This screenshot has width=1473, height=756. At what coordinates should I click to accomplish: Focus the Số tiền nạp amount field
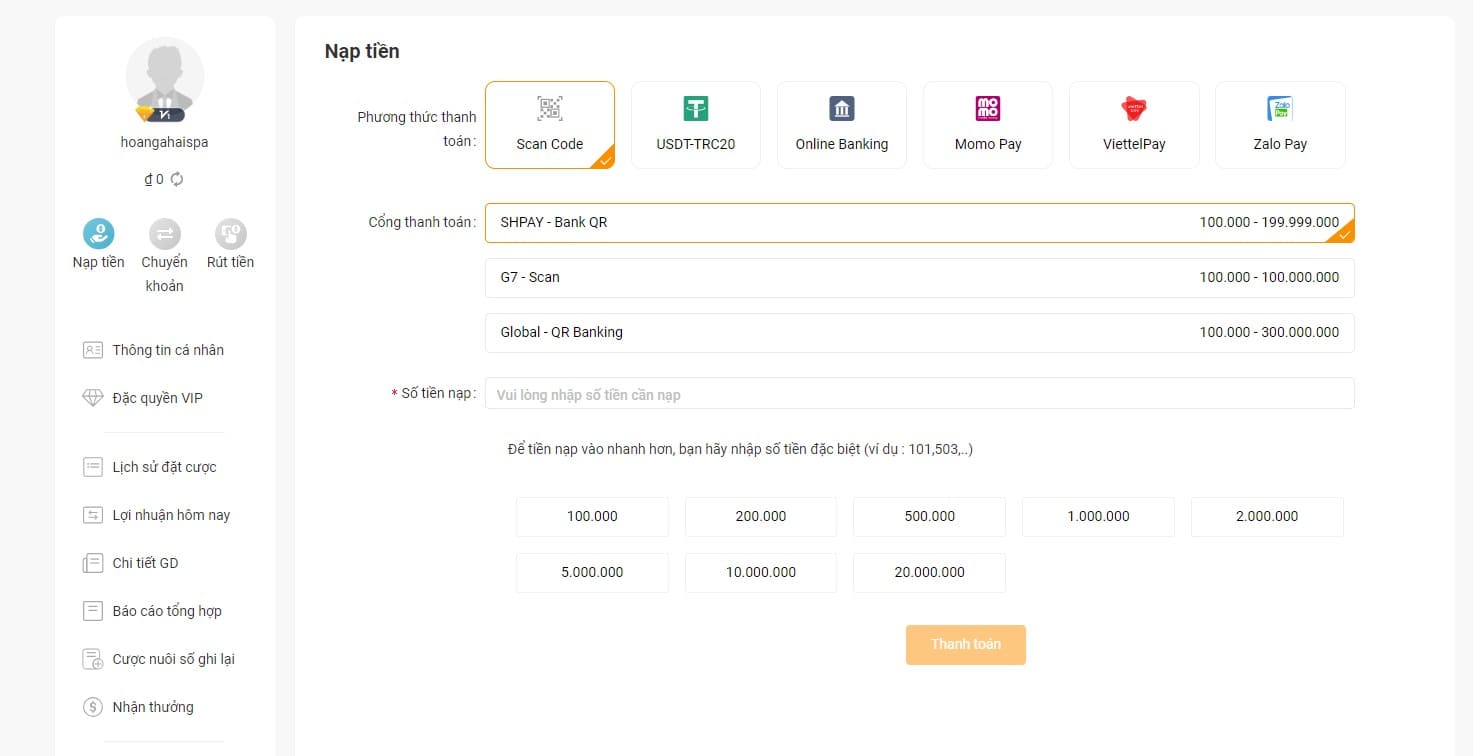[x=920, y=394]
